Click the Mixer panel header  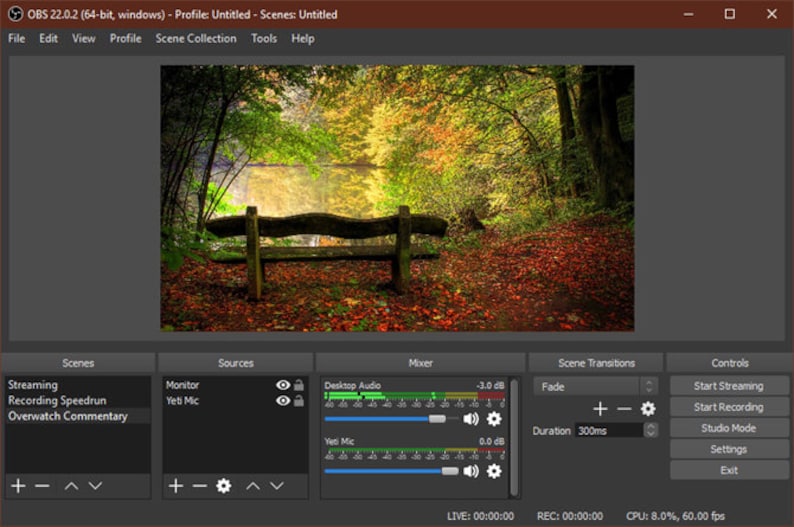coord(420,363)
